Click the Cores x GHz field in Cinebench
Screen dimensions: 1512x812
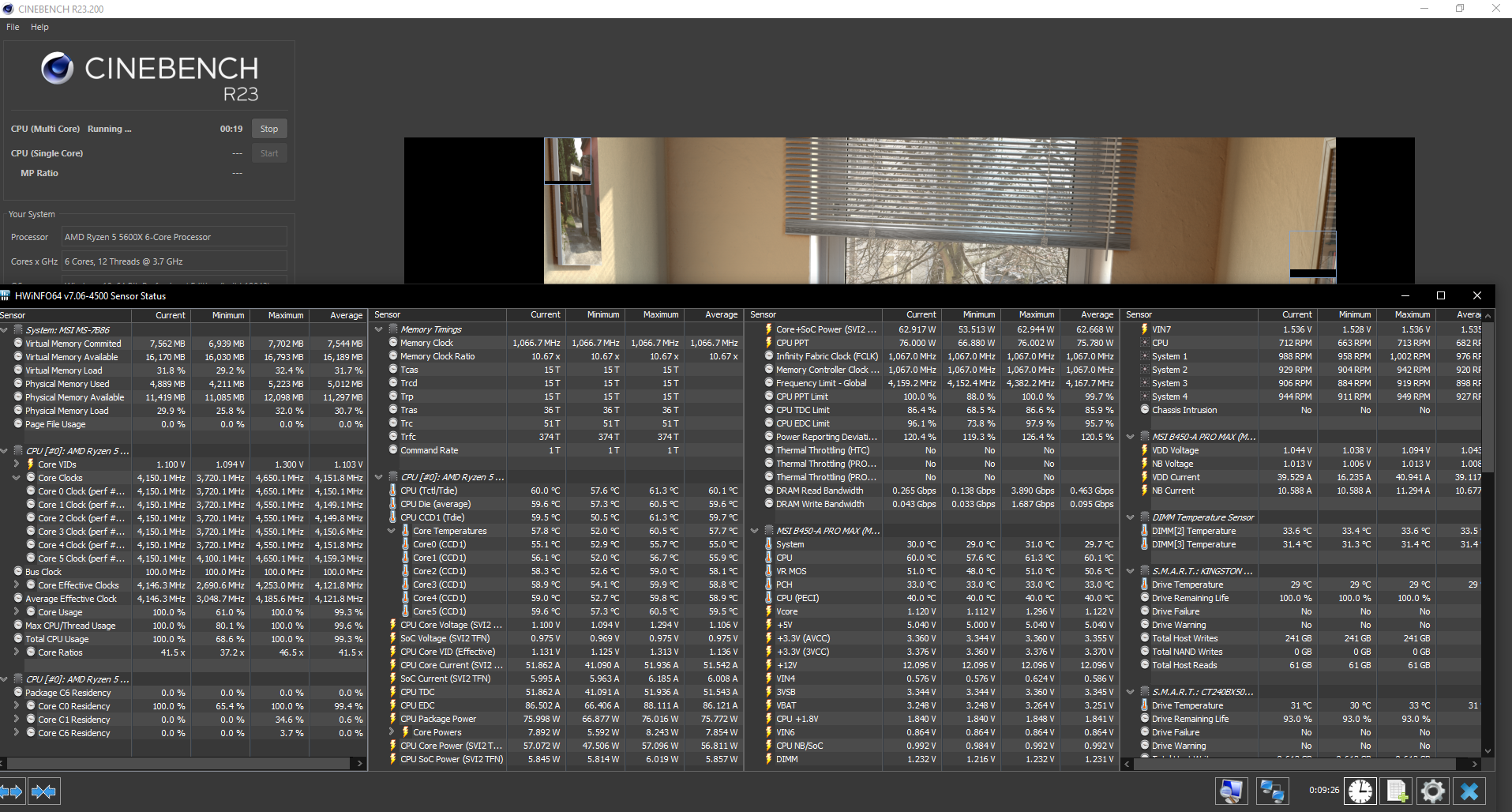pos(174,261)
